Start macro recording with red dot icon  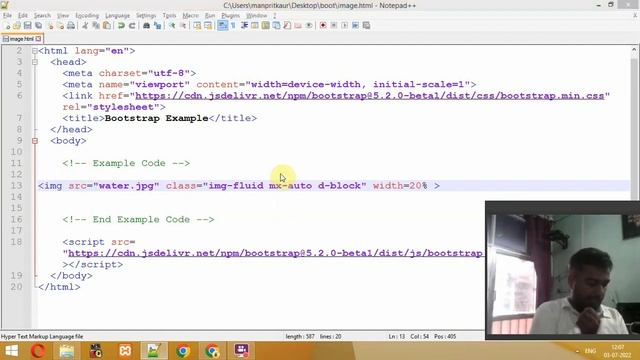[x=323, y=26]
